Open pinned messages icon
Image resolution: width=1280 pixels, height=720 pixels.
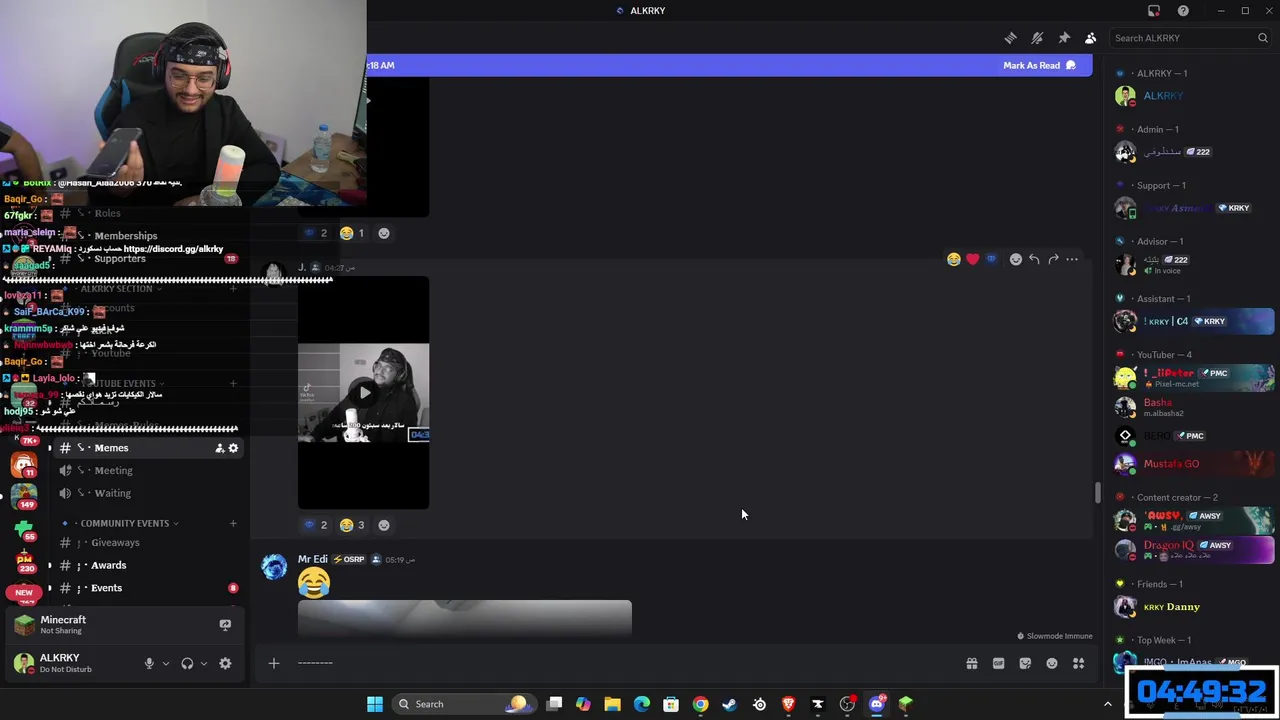1064,38
